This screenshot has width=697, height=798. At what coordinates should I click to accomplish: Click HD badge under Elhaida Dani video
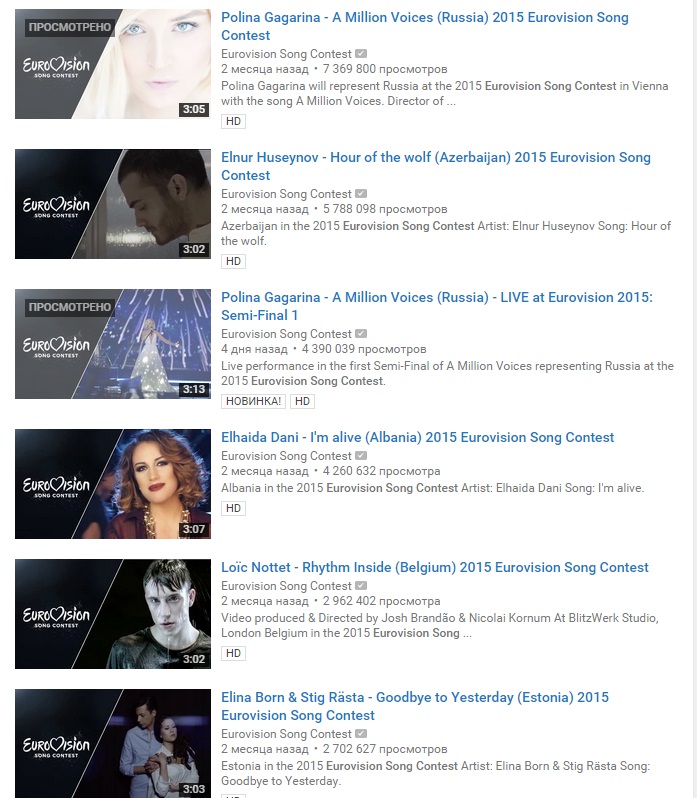(x=234, y=508)
